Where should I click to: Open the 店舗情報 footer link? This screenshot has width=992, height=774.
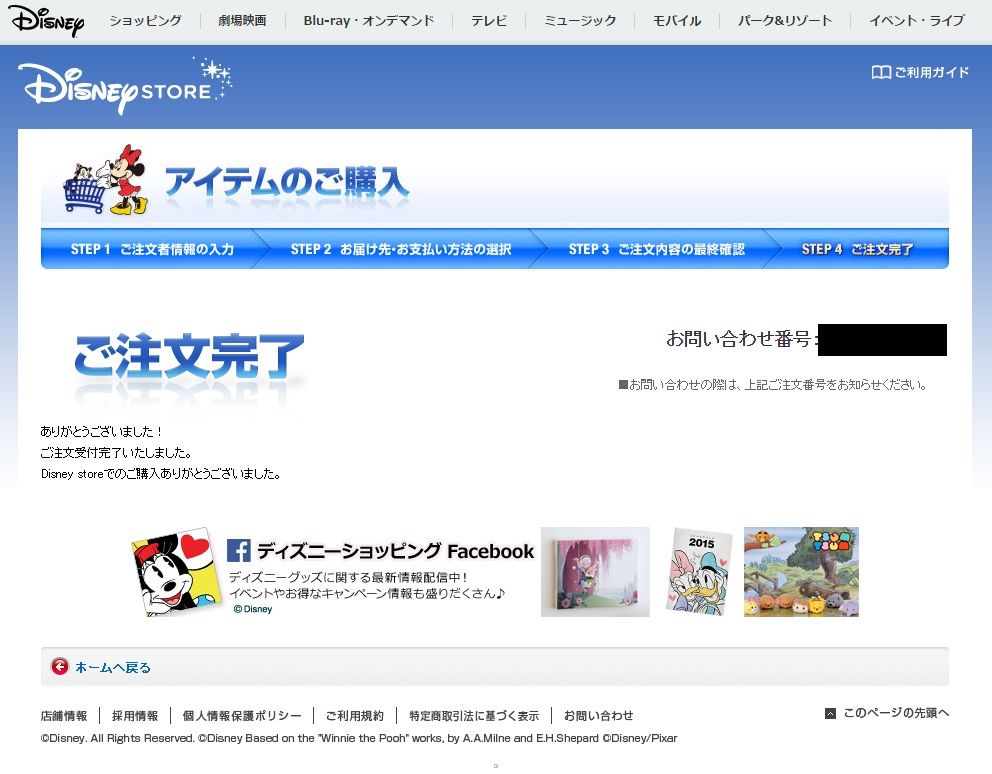pos(64,716)
